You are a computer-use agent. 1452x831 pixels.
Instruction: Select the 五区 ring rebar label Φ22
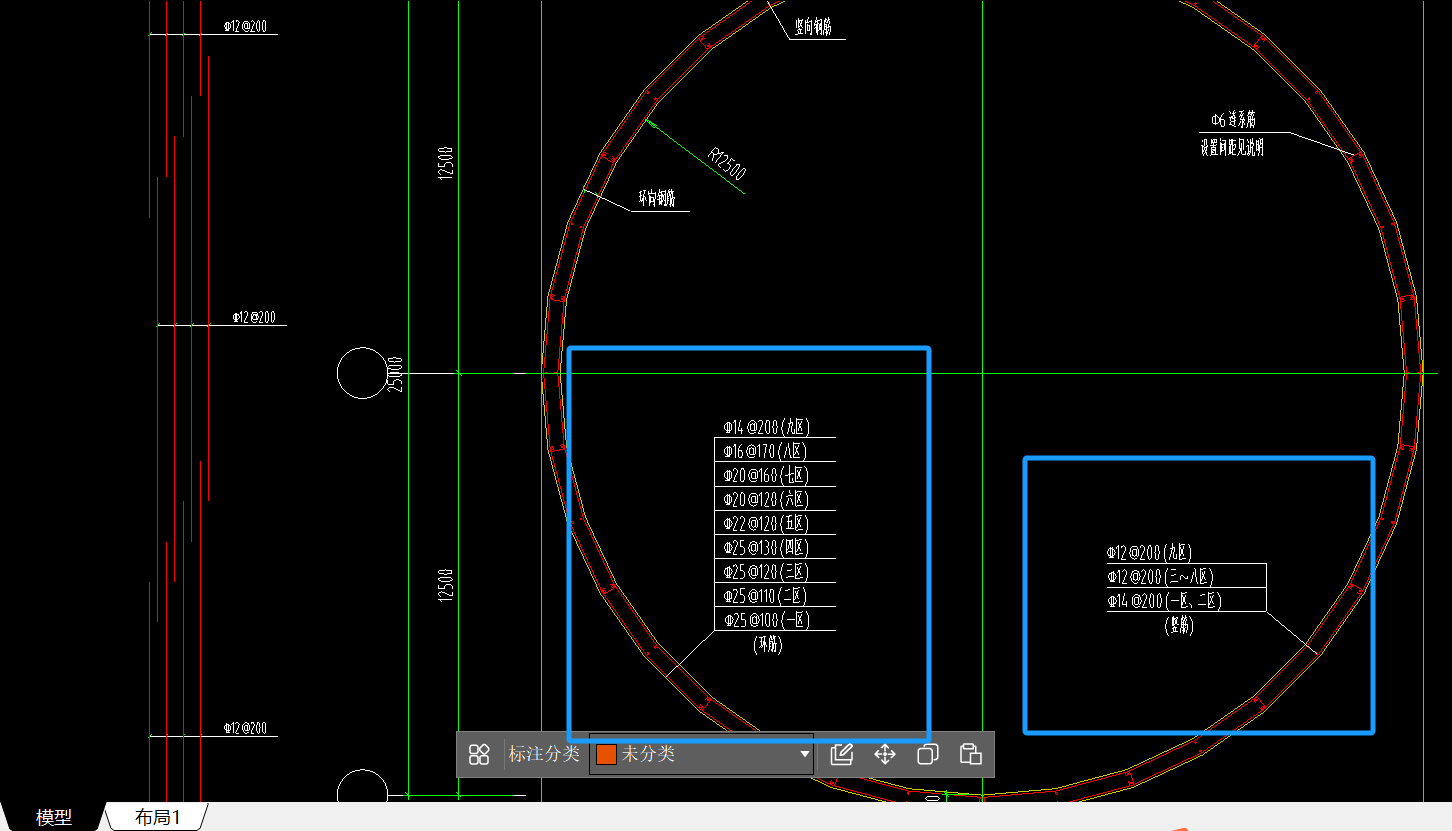coord(766,523)
